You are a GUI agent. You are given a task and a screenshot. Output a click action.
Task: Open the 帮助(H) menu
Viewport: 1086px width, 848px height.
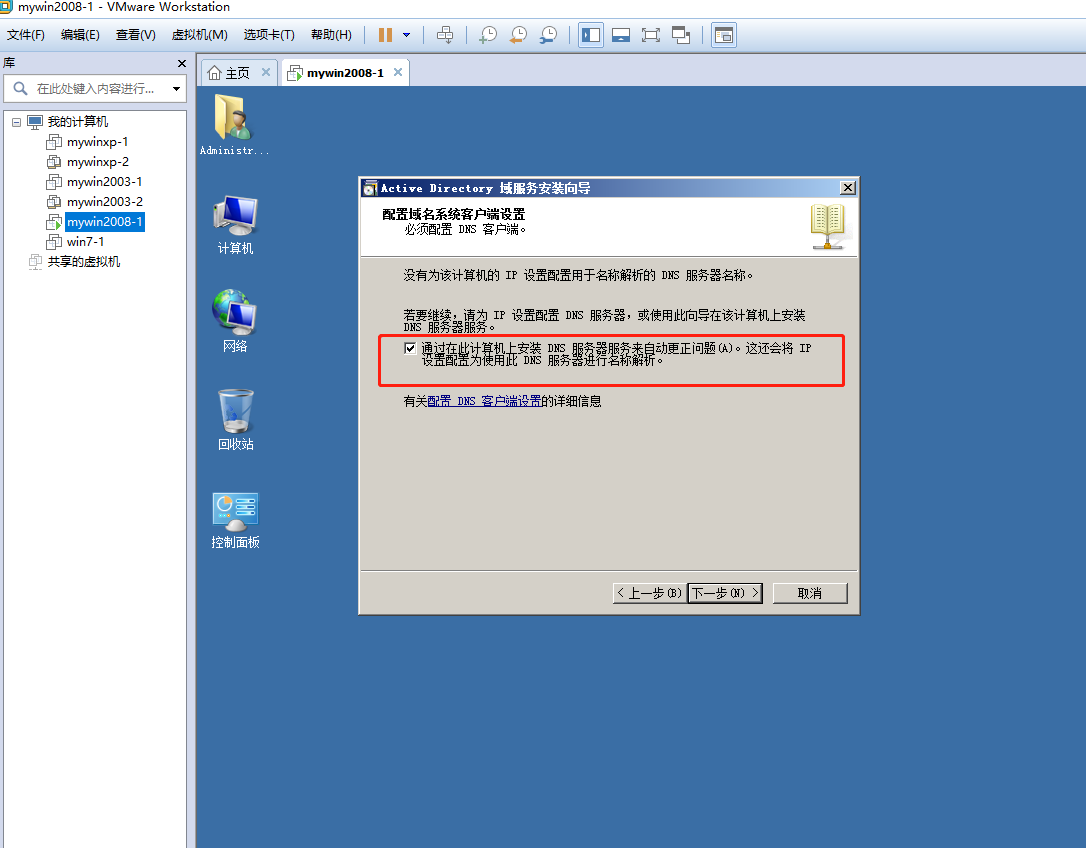[x=331, y=35]
